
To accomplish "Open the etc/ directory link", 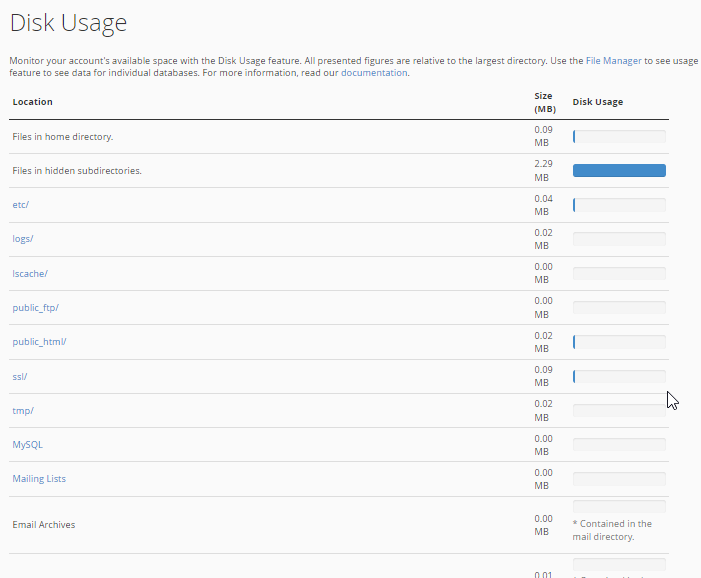I will (21, 205).
